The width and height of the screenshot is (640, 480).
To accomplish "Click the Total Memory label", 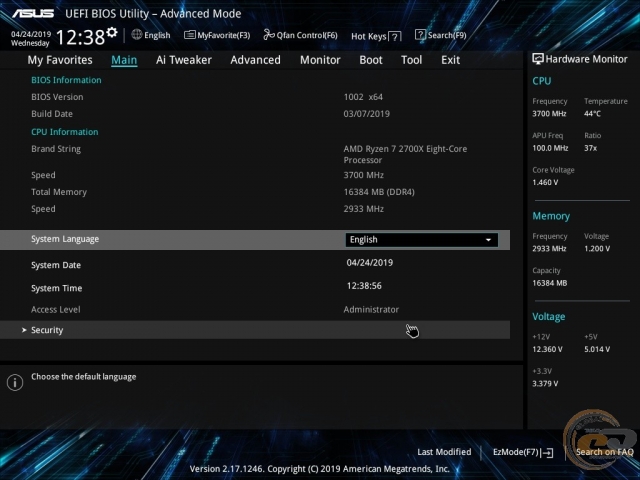I will point(59,192).
